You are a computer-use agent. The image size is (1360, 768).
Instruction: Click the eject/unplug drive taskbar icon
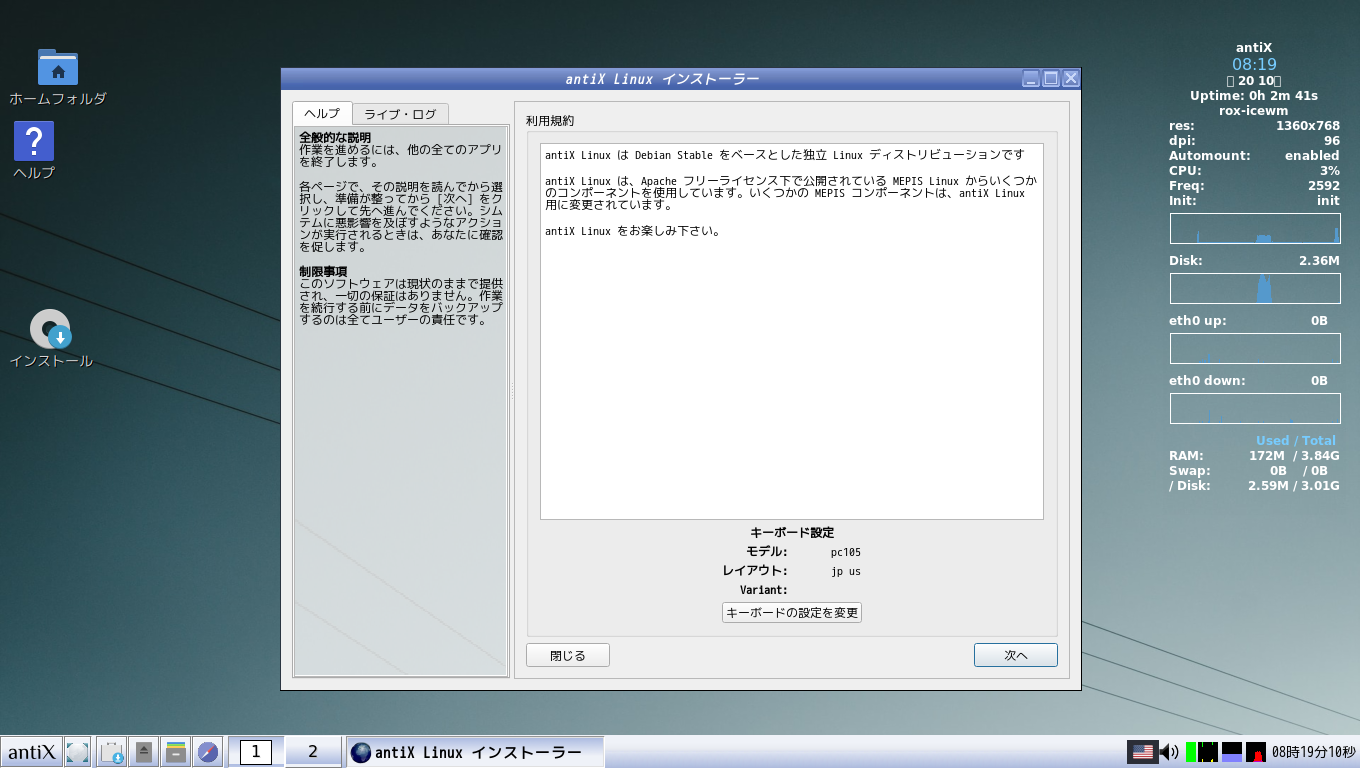coord(144,752)
